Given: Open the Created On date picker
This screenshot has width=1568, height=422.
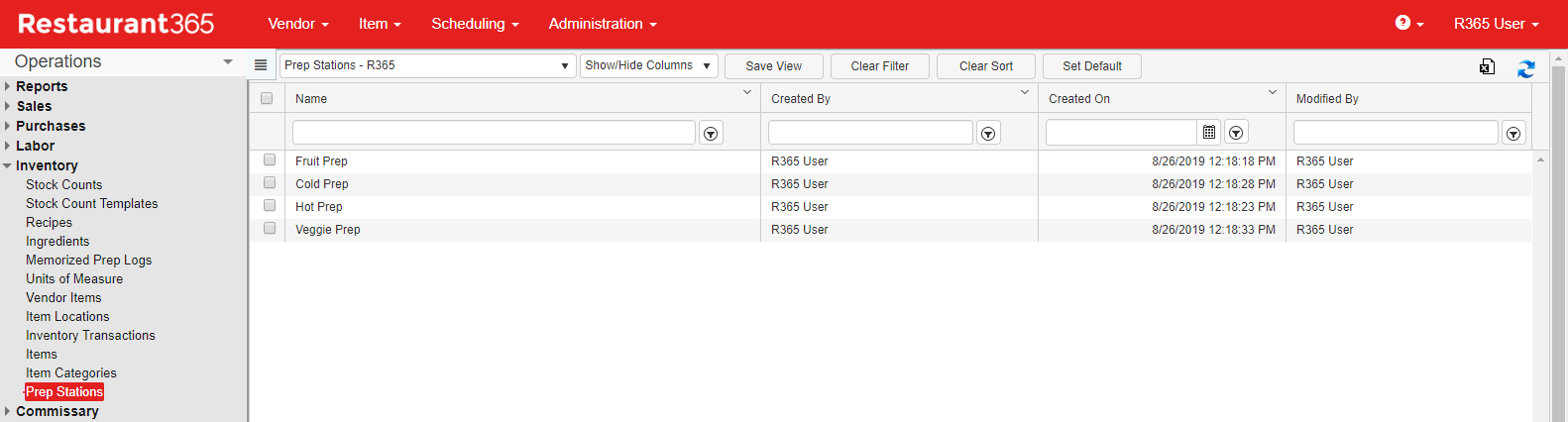Looking at the screenshot, I should pyautogui.click(x=1209, y=132).
